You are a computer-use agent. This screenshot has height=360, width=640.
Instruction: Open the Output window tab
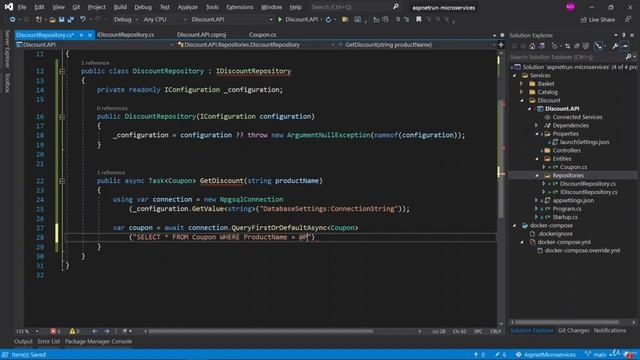pyautogui.click(x=23, y=342)
